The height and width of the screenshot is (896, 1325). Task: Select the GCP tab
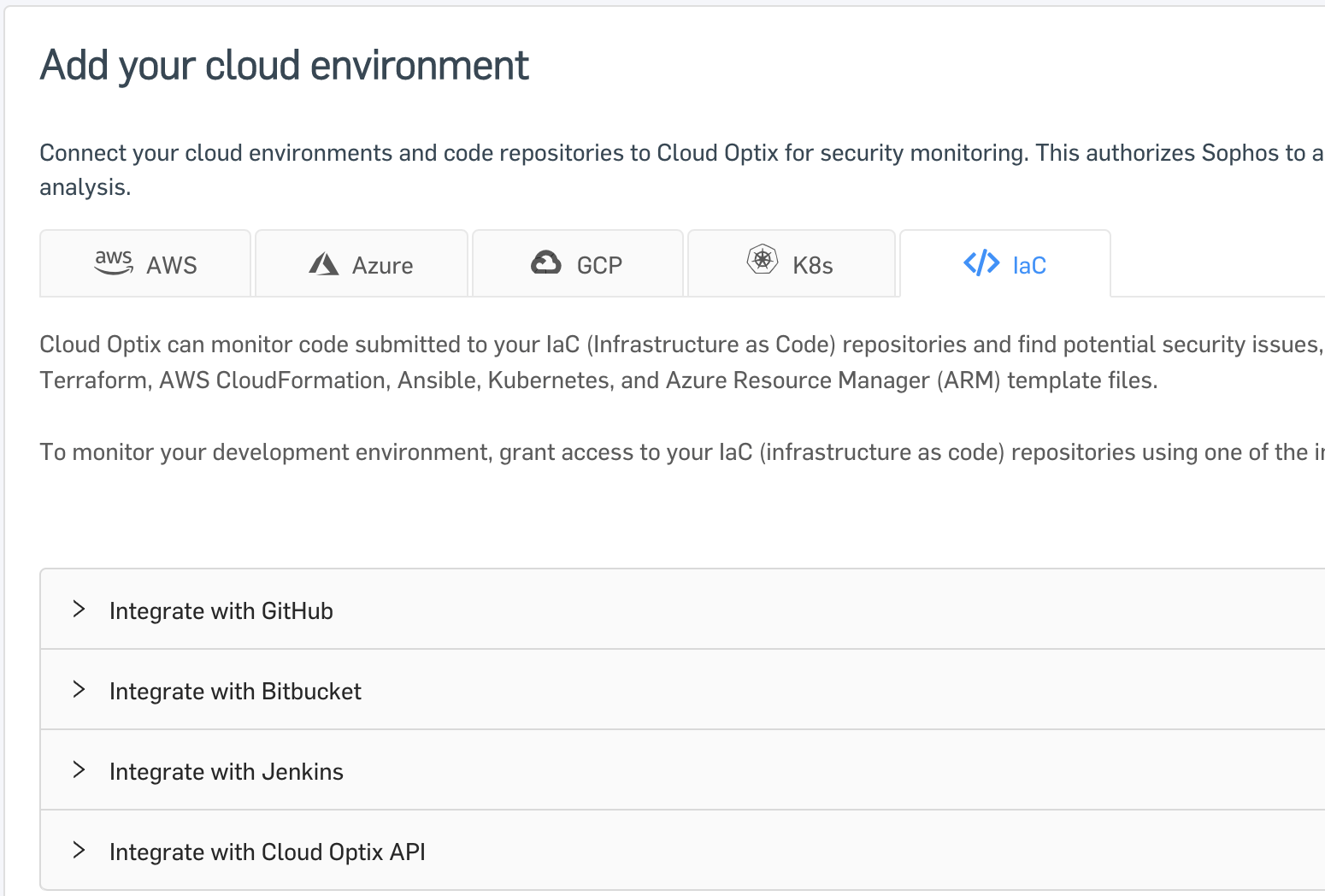pyautogui.click(x=578, y=263)
